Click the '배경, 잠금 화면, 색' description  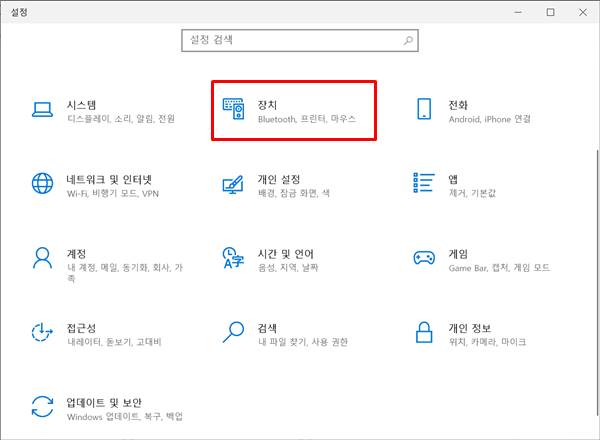(x=293, y=193)
